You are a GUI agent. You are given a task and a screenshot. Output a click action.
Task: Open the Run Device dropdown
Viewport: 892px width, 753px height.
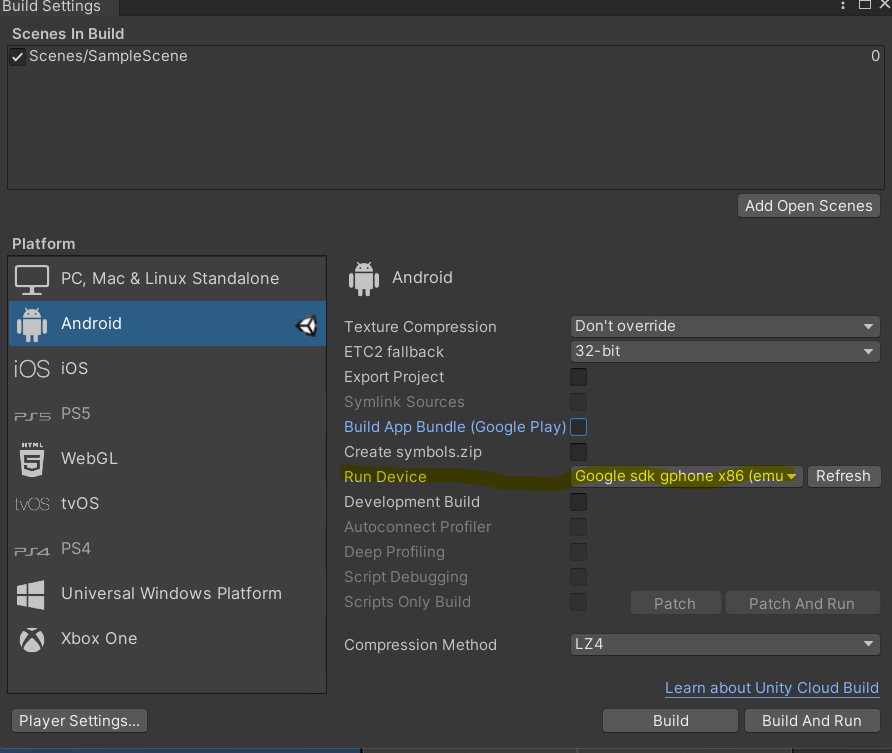(686, 477)
